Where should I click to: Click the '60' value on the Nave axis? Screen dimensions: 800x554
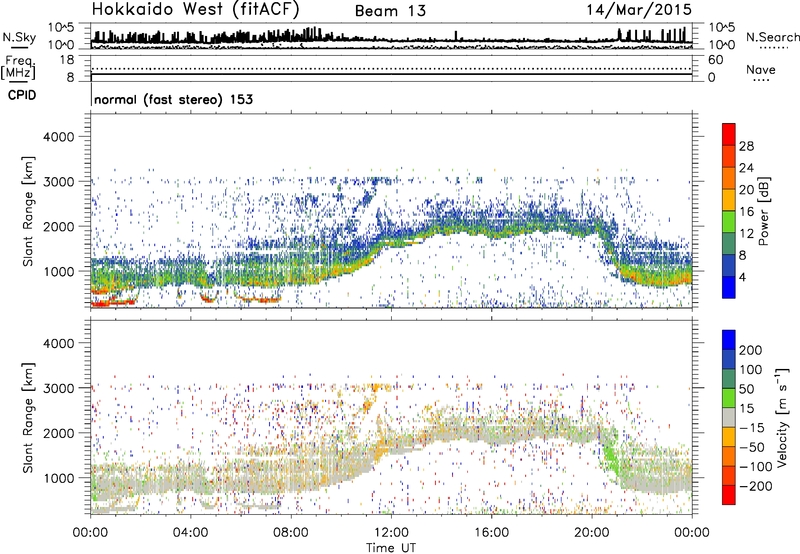click(715, 60)
